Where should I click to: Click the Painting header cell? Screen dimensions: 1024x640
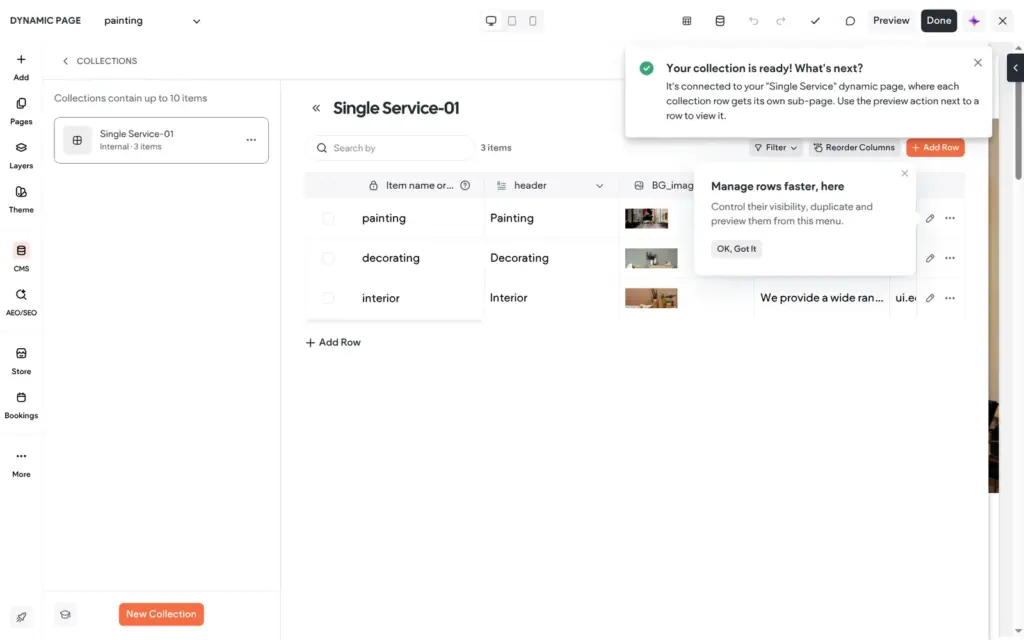point(551,218)
